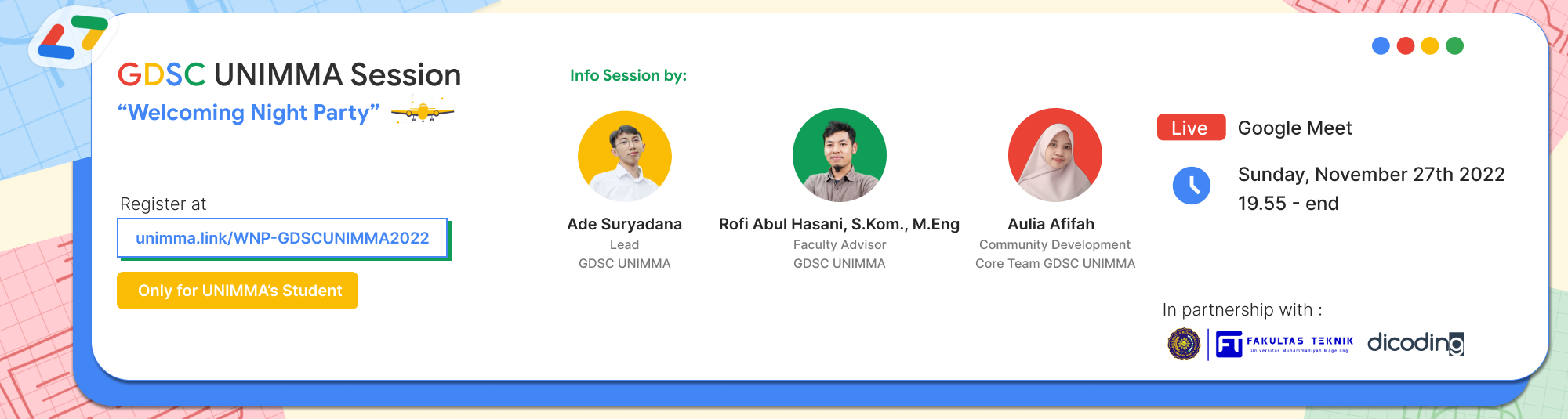Select Rofi Abul Hasani's profile photo
Viewport: 1568px width, 419px height.
[x=839, y=155]
